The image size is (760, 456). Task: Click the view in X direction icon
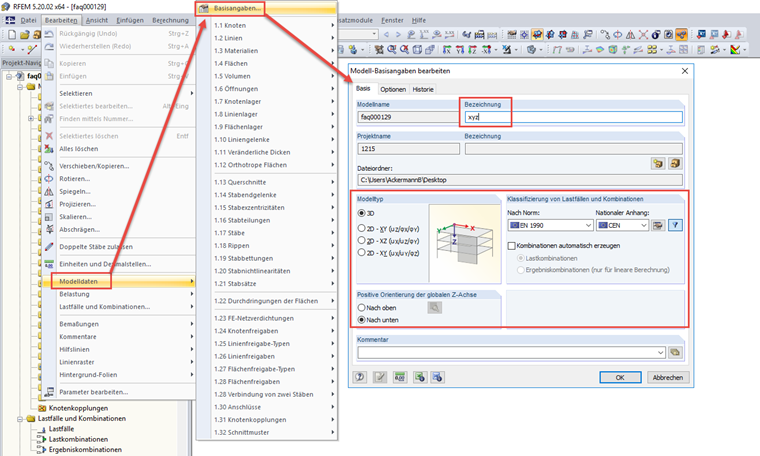coord(447,49)
